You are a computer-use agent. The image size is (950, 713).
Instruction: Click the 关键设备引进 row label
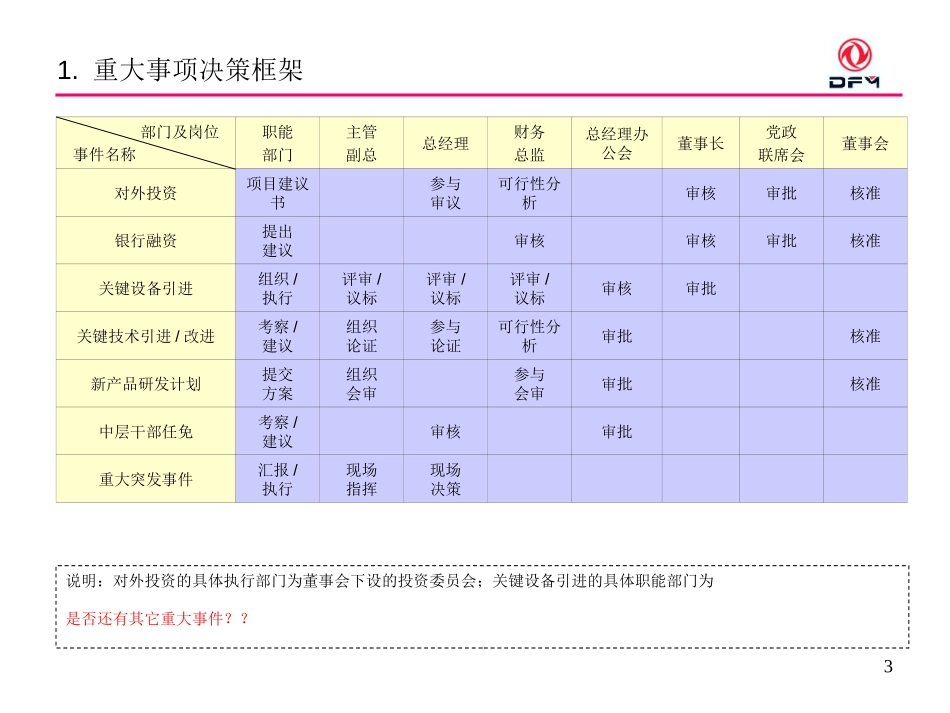[145, 288]
